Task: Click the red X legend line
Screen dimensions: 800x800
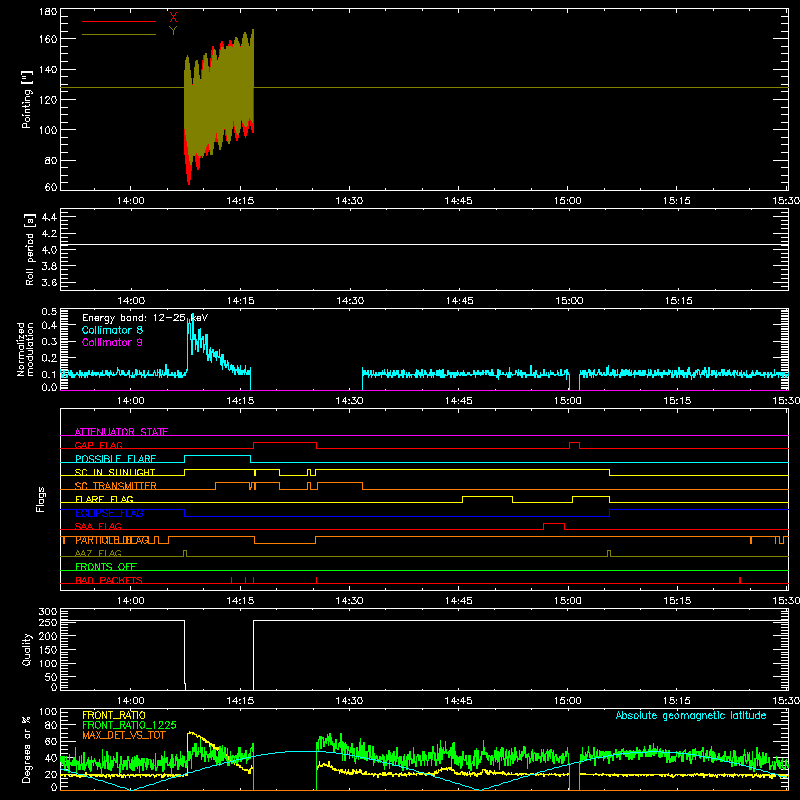Action: (119, 21)
